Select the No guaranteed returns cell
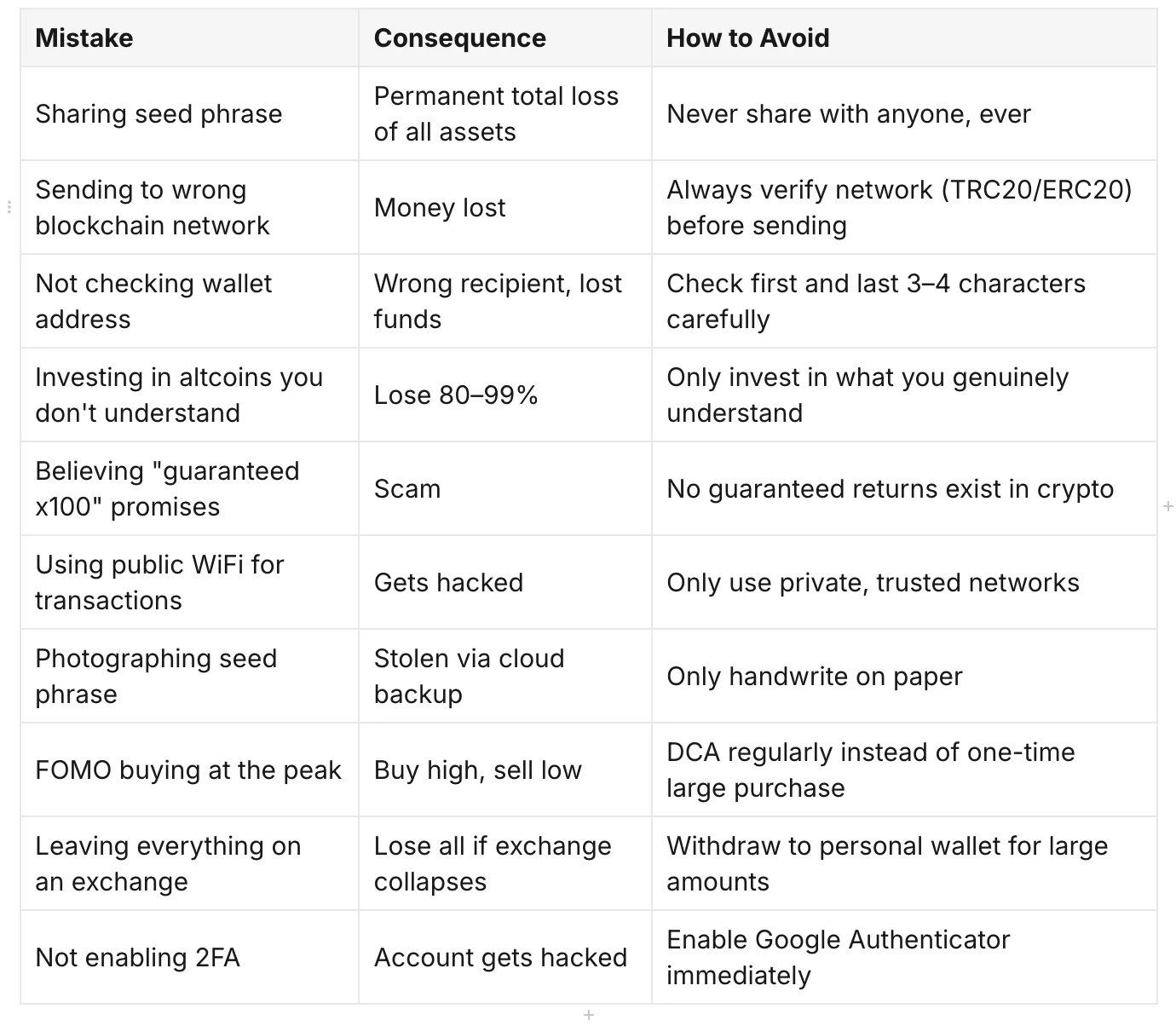1176x1026 pixels. [904, 488]
